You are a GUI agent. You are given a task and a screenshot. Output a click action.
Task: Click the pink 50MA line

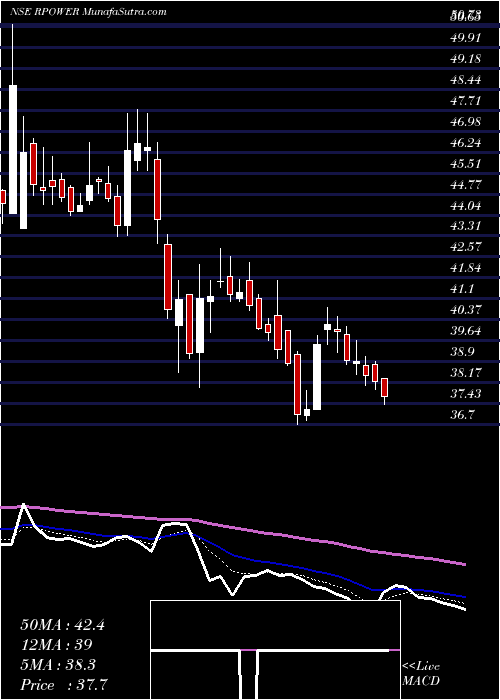(232, 528)
